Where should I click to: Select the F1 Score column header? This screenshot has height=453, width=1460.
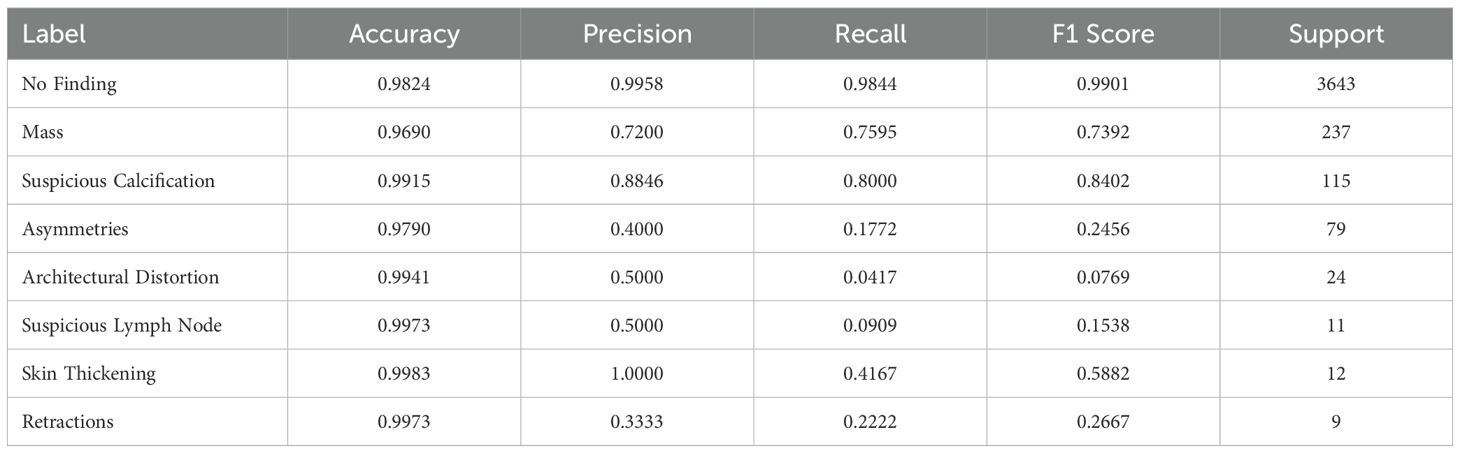tap(1103, 34)
